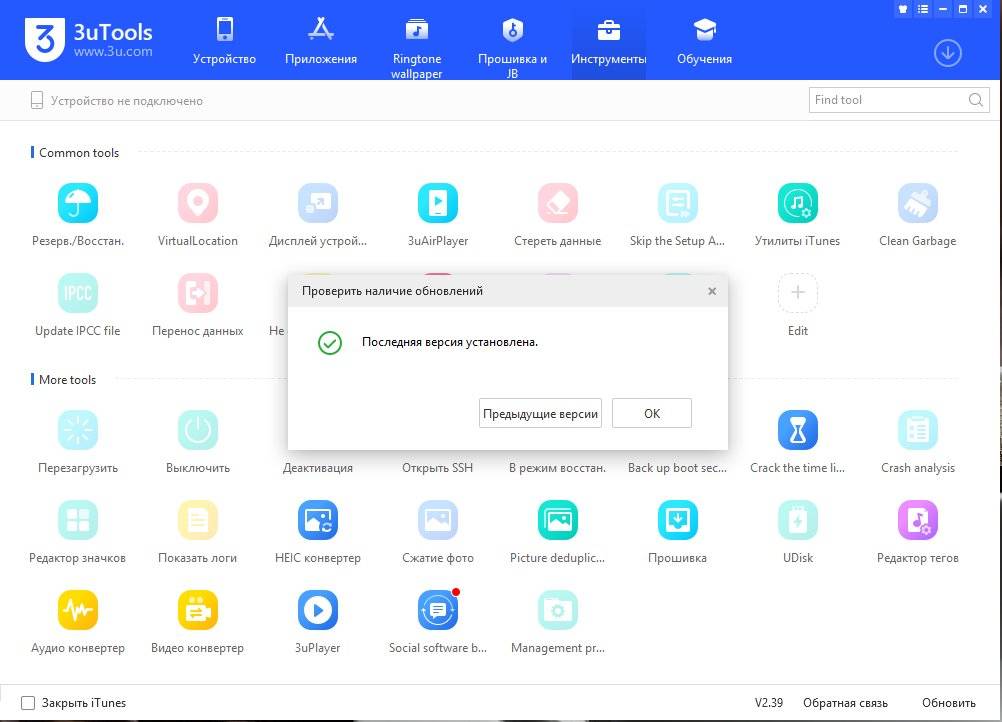Open the list menu icon in title bar
This screenshot has width=1002, height=722.
coord(923,9)
